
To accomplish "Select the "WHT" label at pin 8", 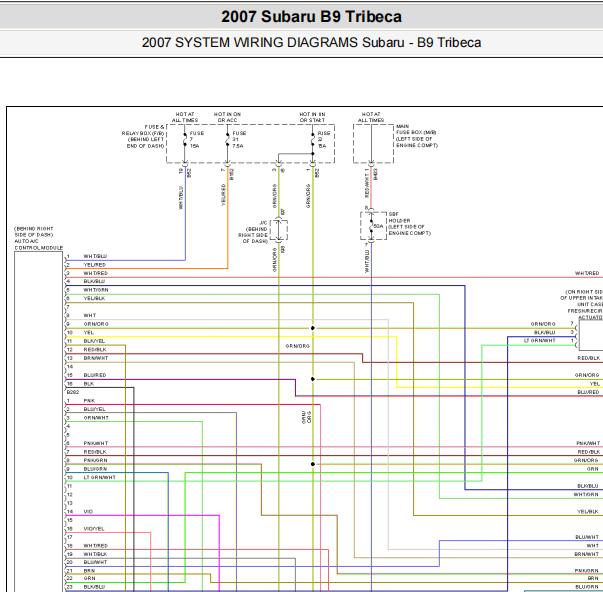I will click(x=90, y=315).
